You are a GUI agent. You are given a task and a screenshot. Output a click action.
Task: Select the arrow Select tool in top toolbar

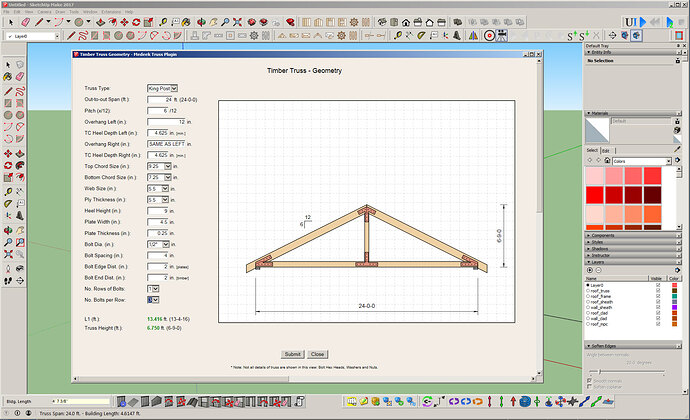(11, 22)
